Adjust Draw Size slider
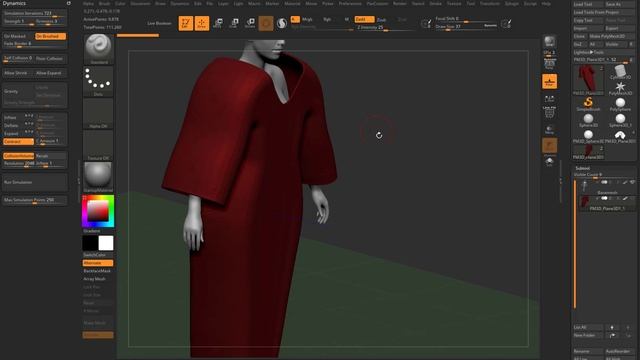640x360 pixels. point(466,27)
